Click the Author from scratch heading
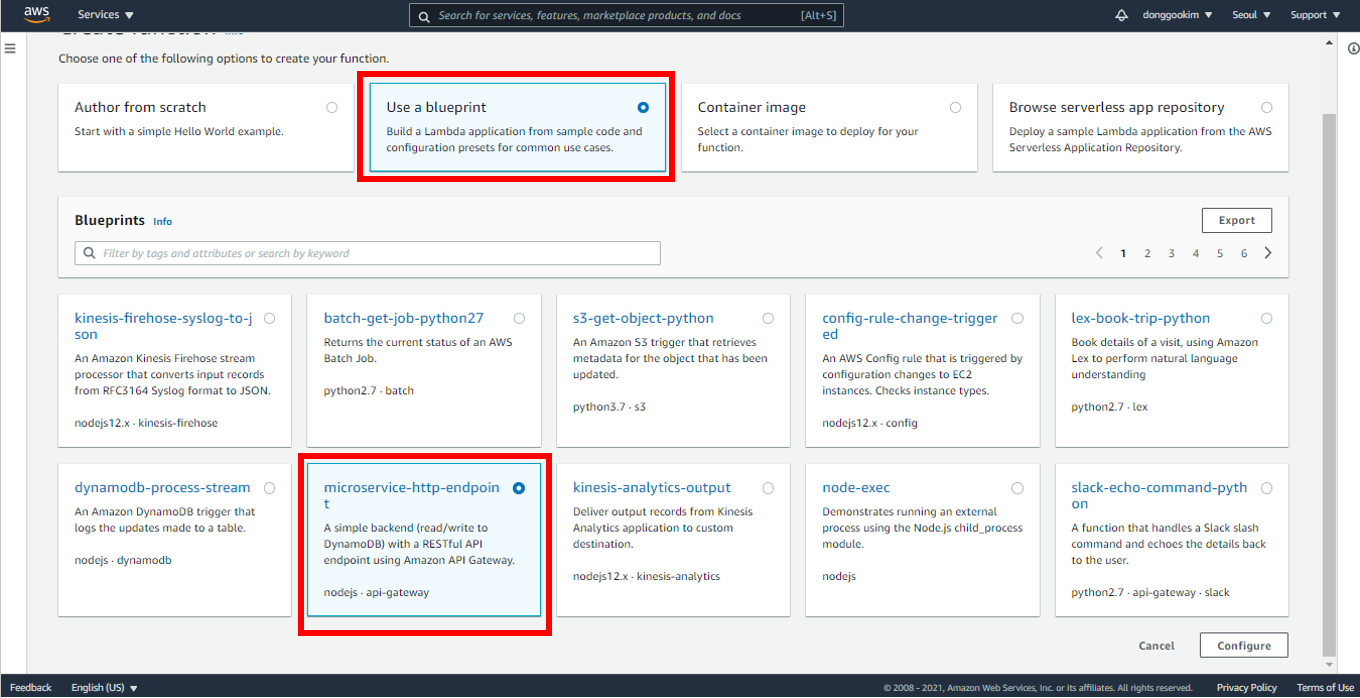Screen dimensions: 1360x698 (x=141, y=107)
